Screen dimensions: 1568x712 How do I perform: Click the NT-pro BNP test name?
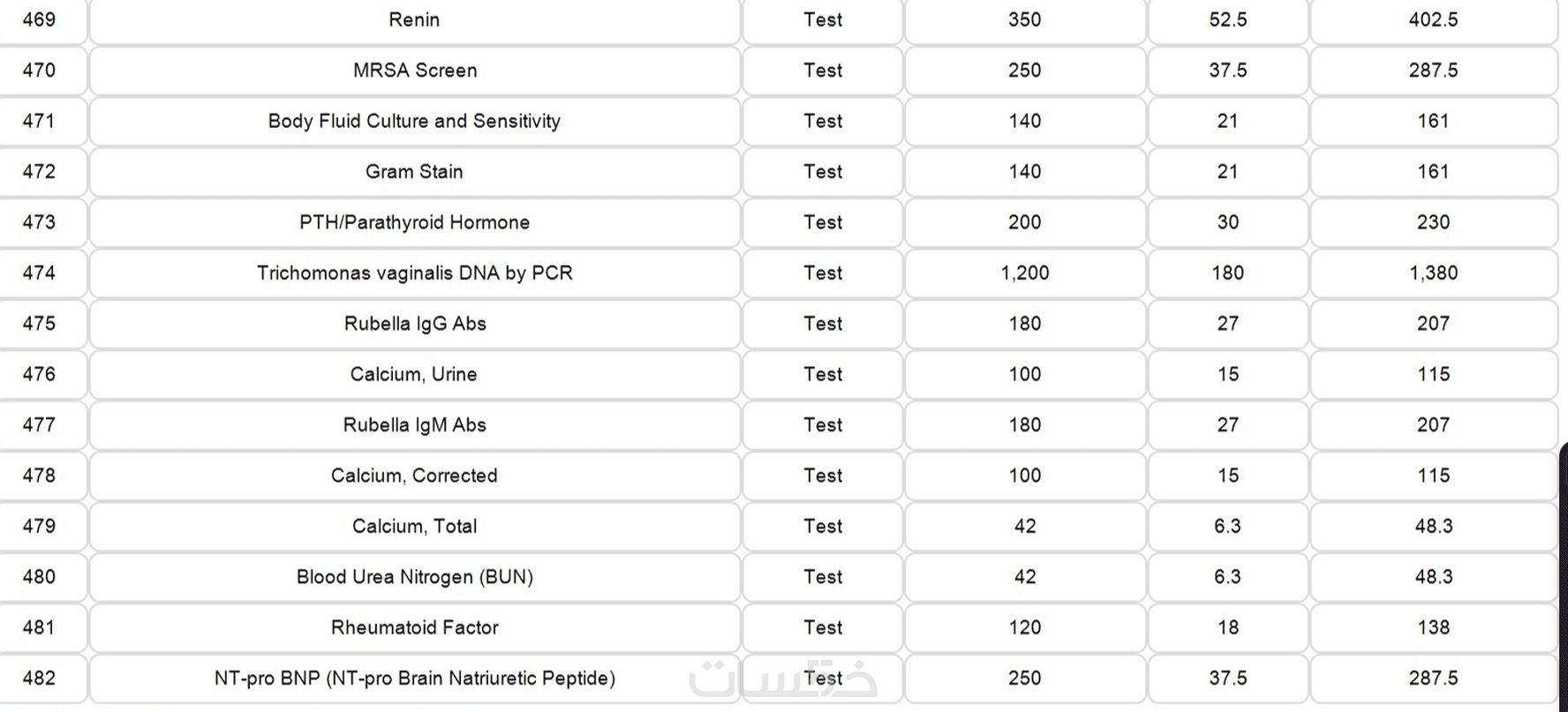pyautogui.click(x=414, y=679)
